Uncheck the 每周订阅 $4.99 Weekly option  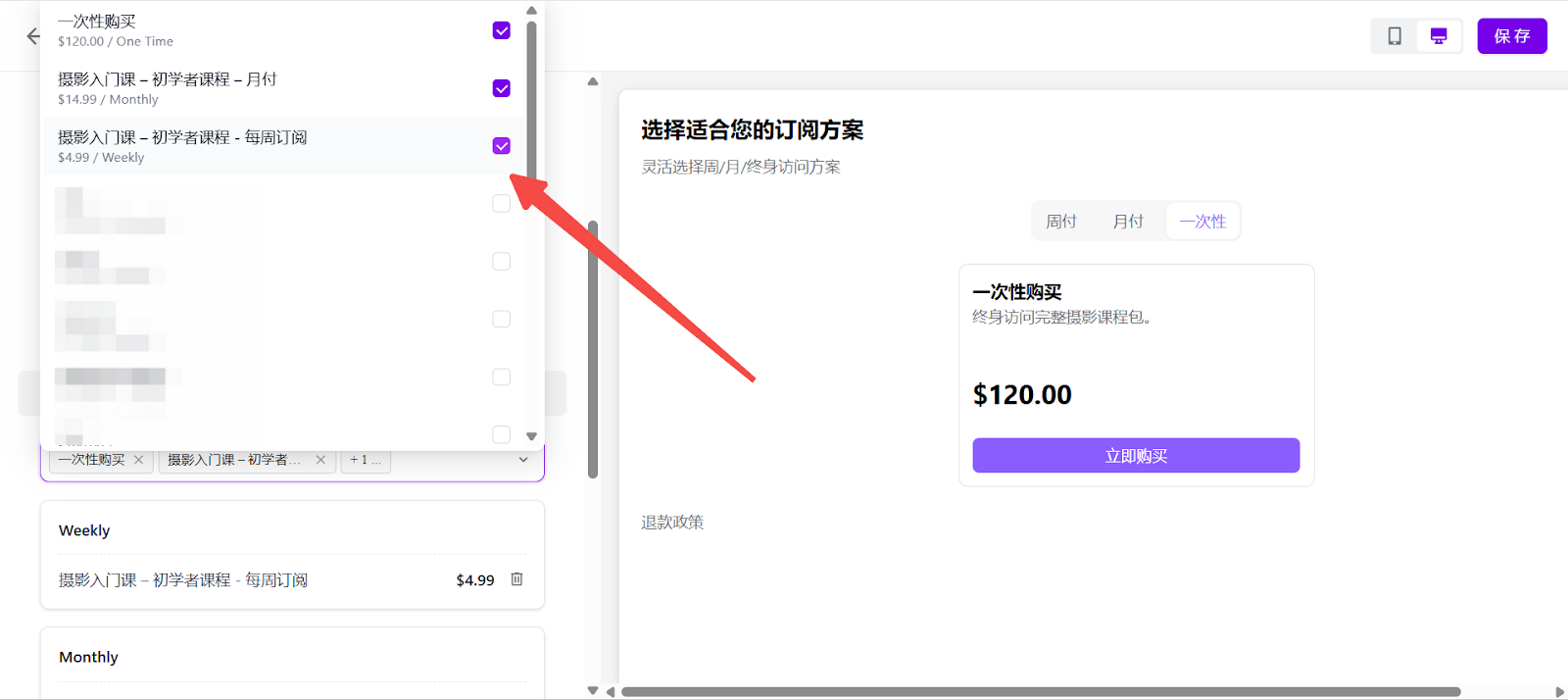click(501, 146)
